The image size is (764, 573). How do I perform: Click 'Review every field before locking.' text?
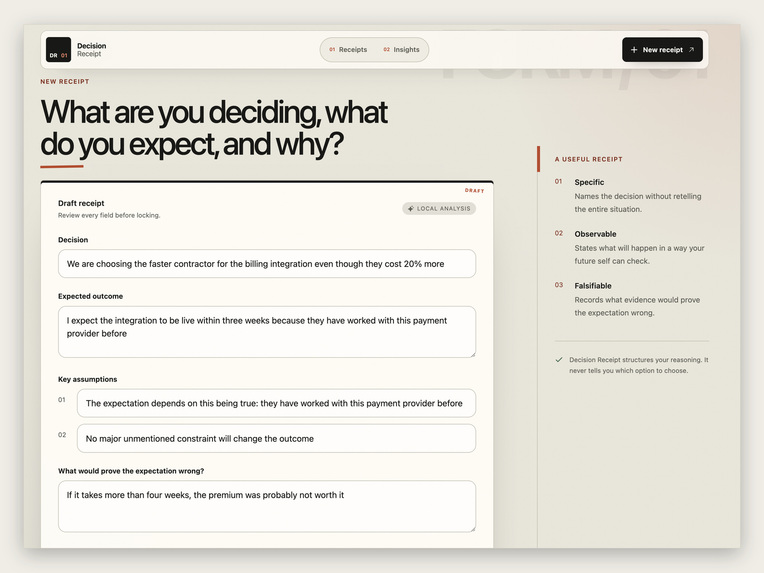click(109, 215)
